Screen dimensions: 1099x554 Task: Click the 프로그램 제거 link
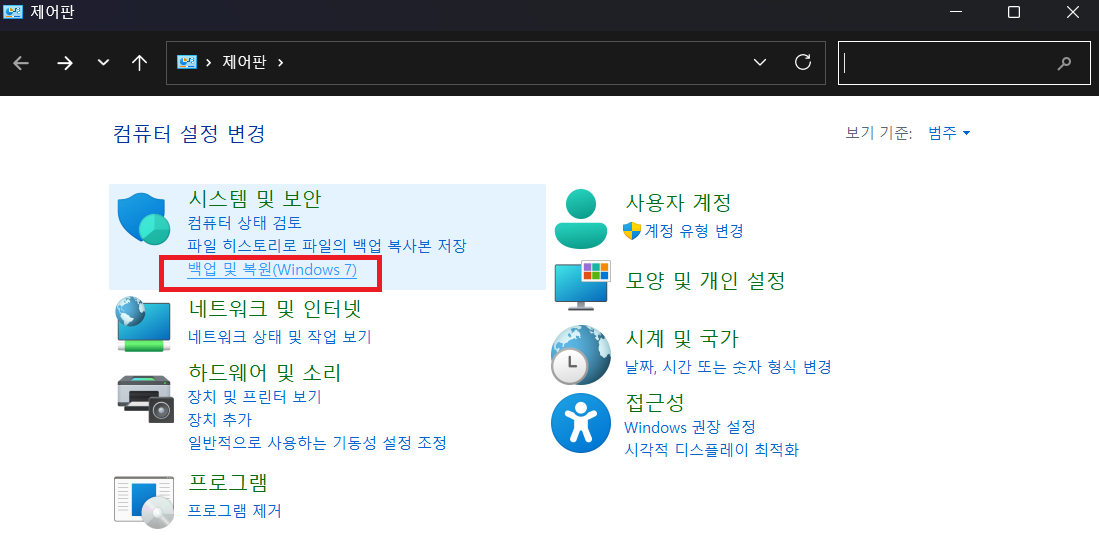pyautogui.click(x=234, y=511)
